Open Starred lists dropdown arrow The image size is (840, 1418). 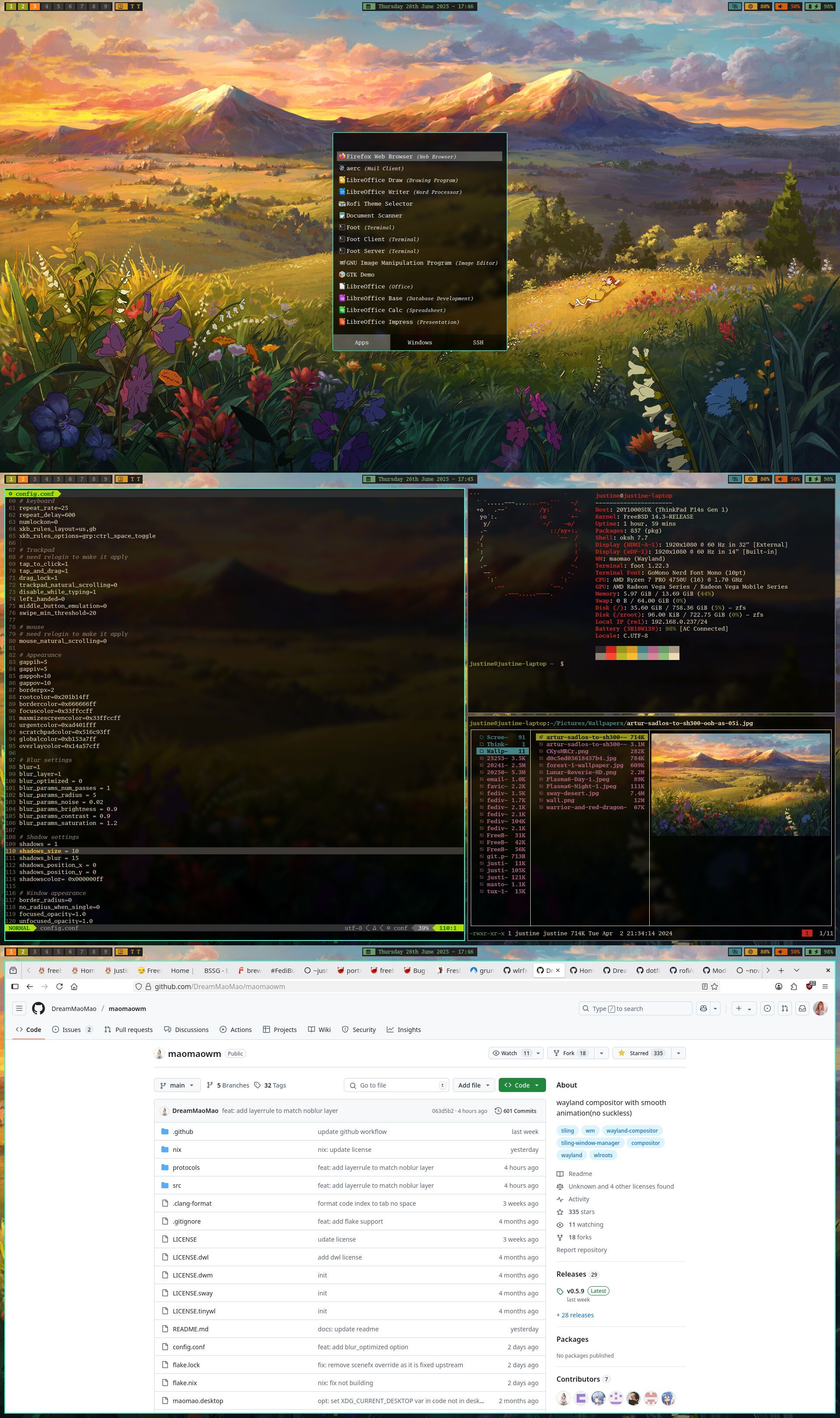(x=678, y=1053)
